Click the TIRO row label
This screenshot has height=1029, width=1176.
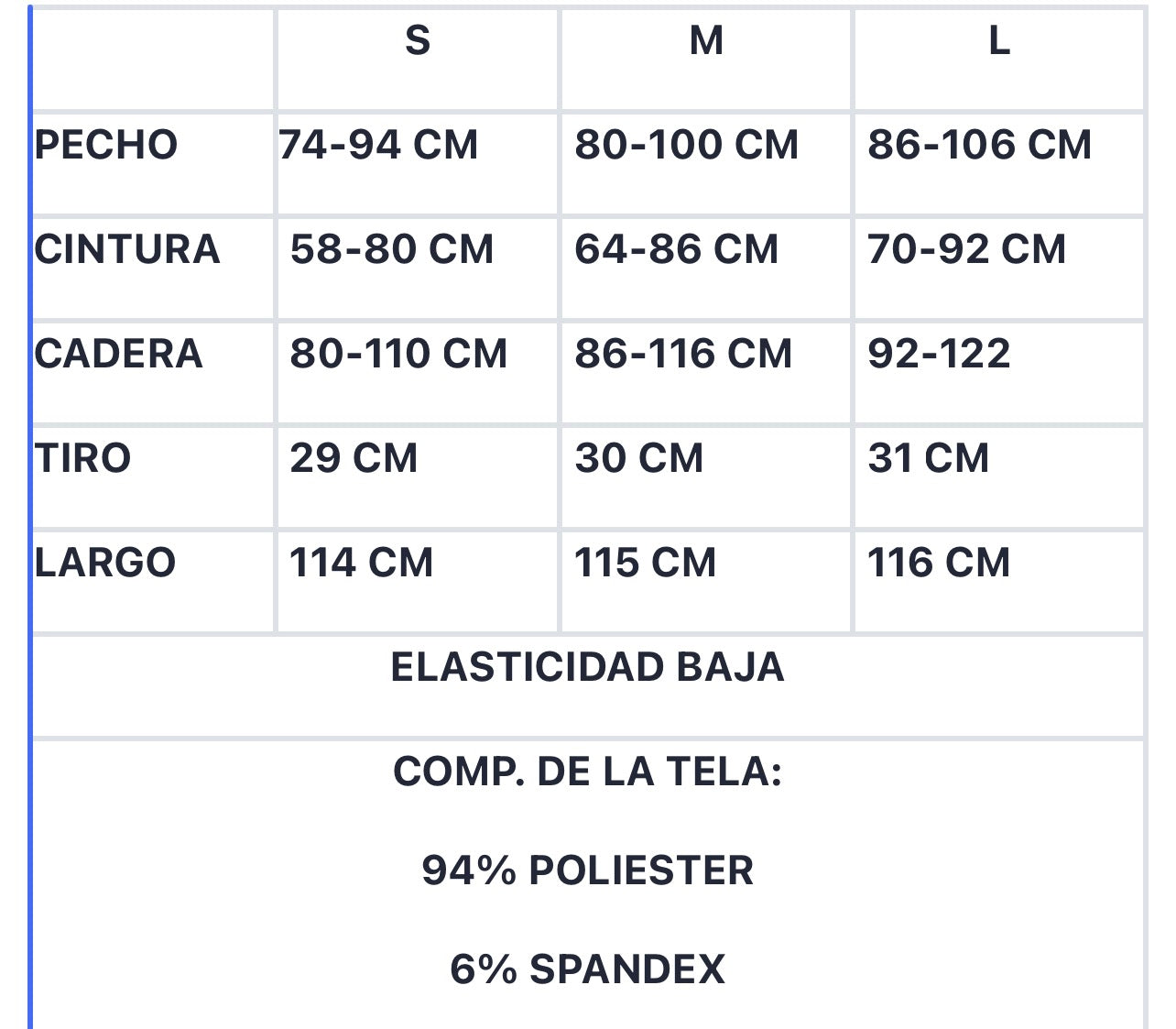(x=82, y=458)
